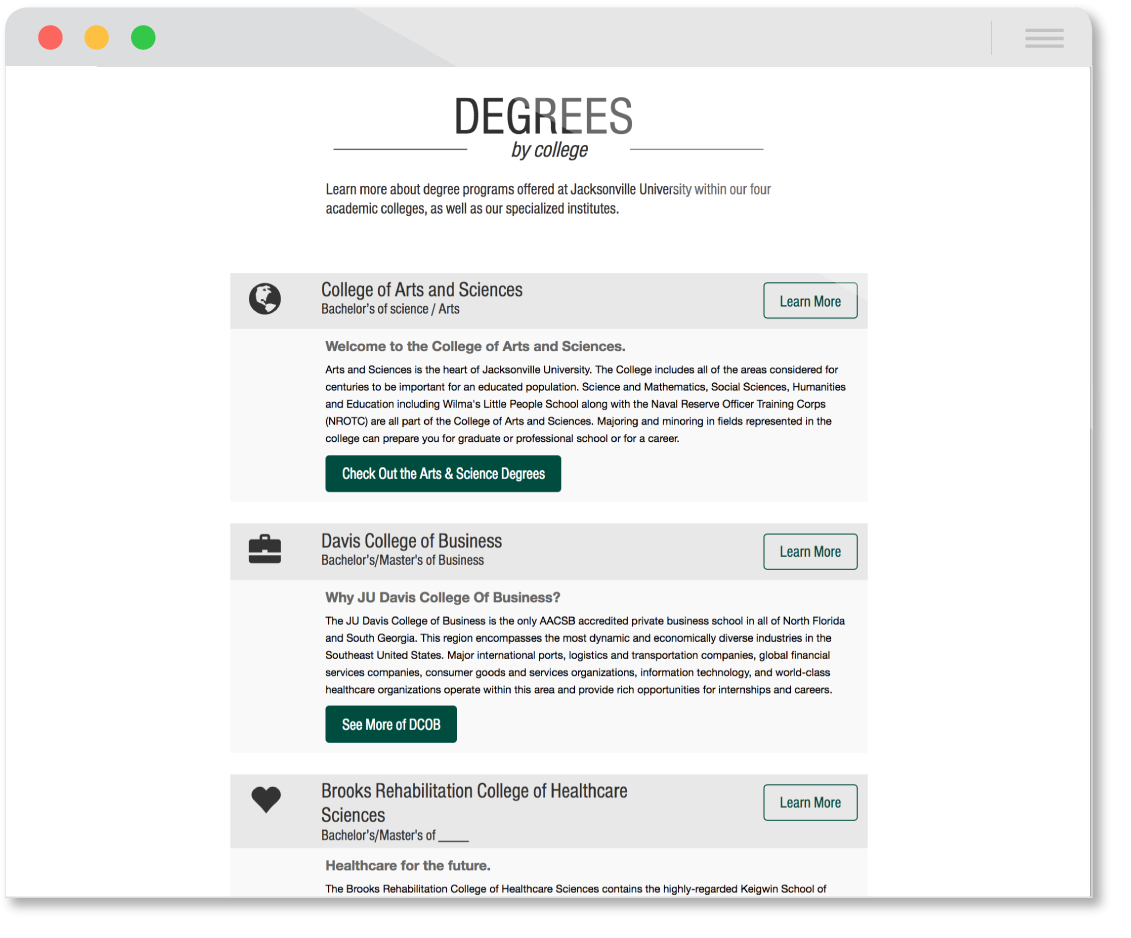Open the hamburger menu icon

click(1044, 38)
